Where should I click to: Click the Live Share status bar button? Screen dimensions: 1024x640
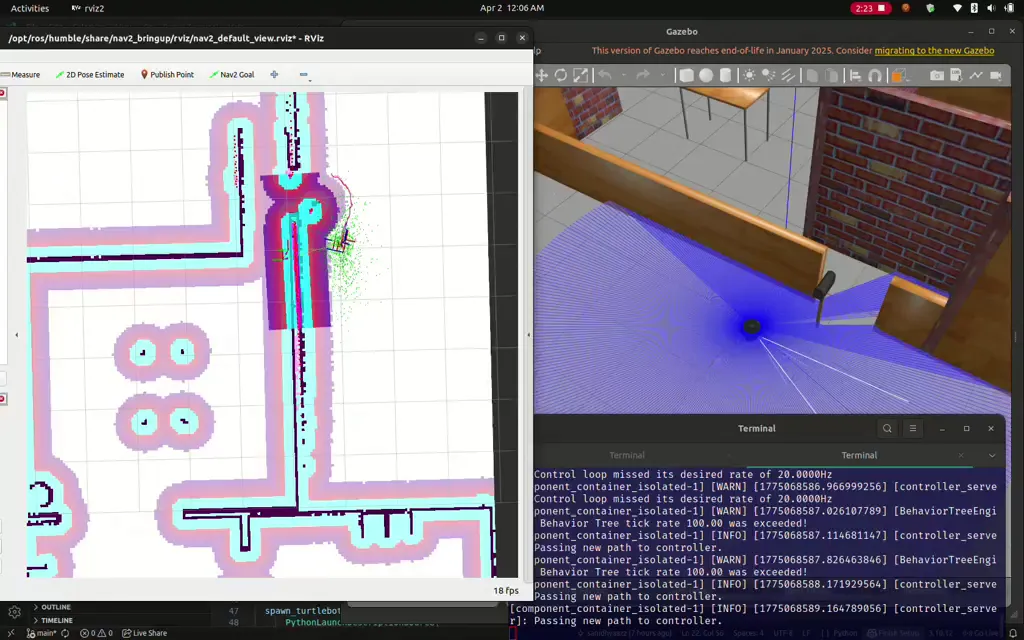coord(144,633)
